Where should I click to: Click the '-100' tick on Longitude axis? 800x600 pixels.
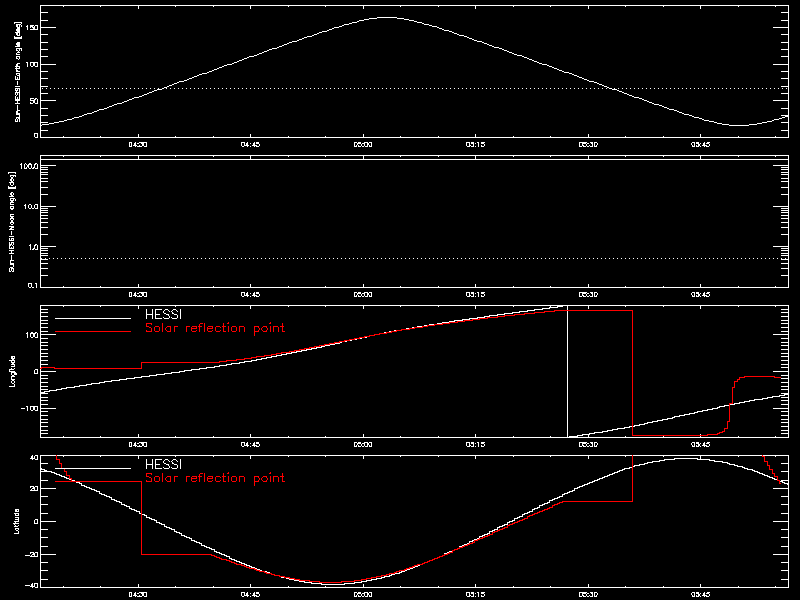coord(30,409)
